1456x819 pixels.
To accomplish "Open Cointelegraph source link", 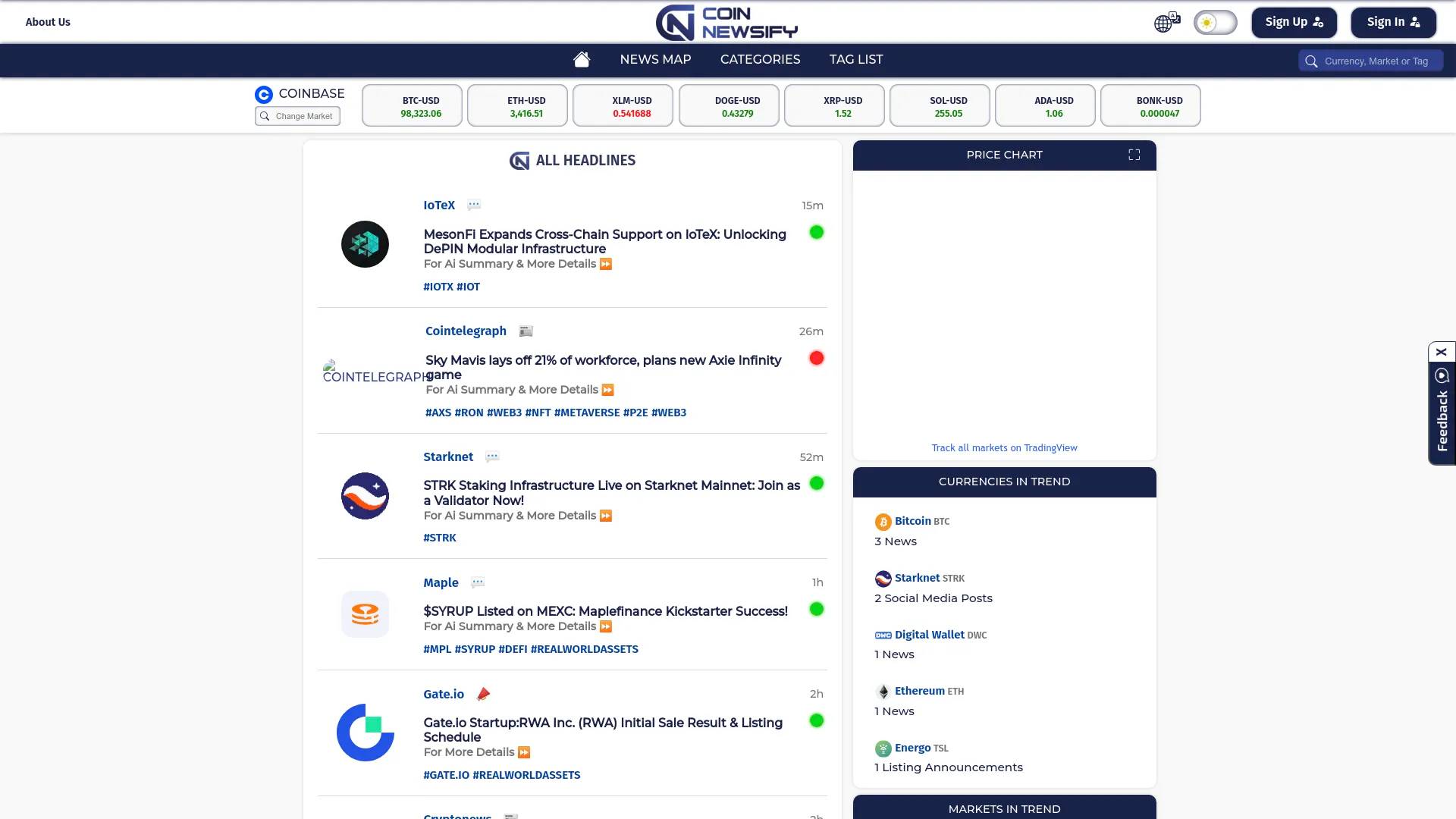I will coord(466,331).
